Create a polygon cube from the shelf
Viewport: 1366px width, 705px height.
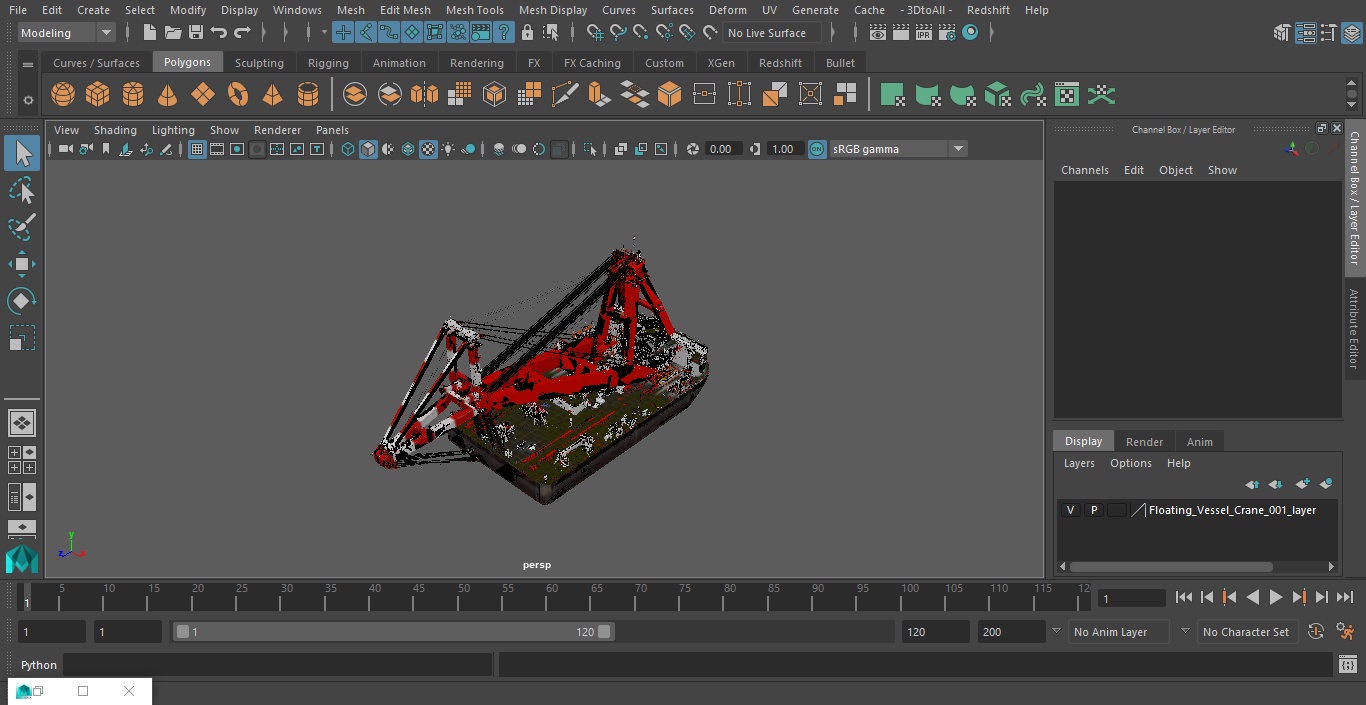(98, 95)
